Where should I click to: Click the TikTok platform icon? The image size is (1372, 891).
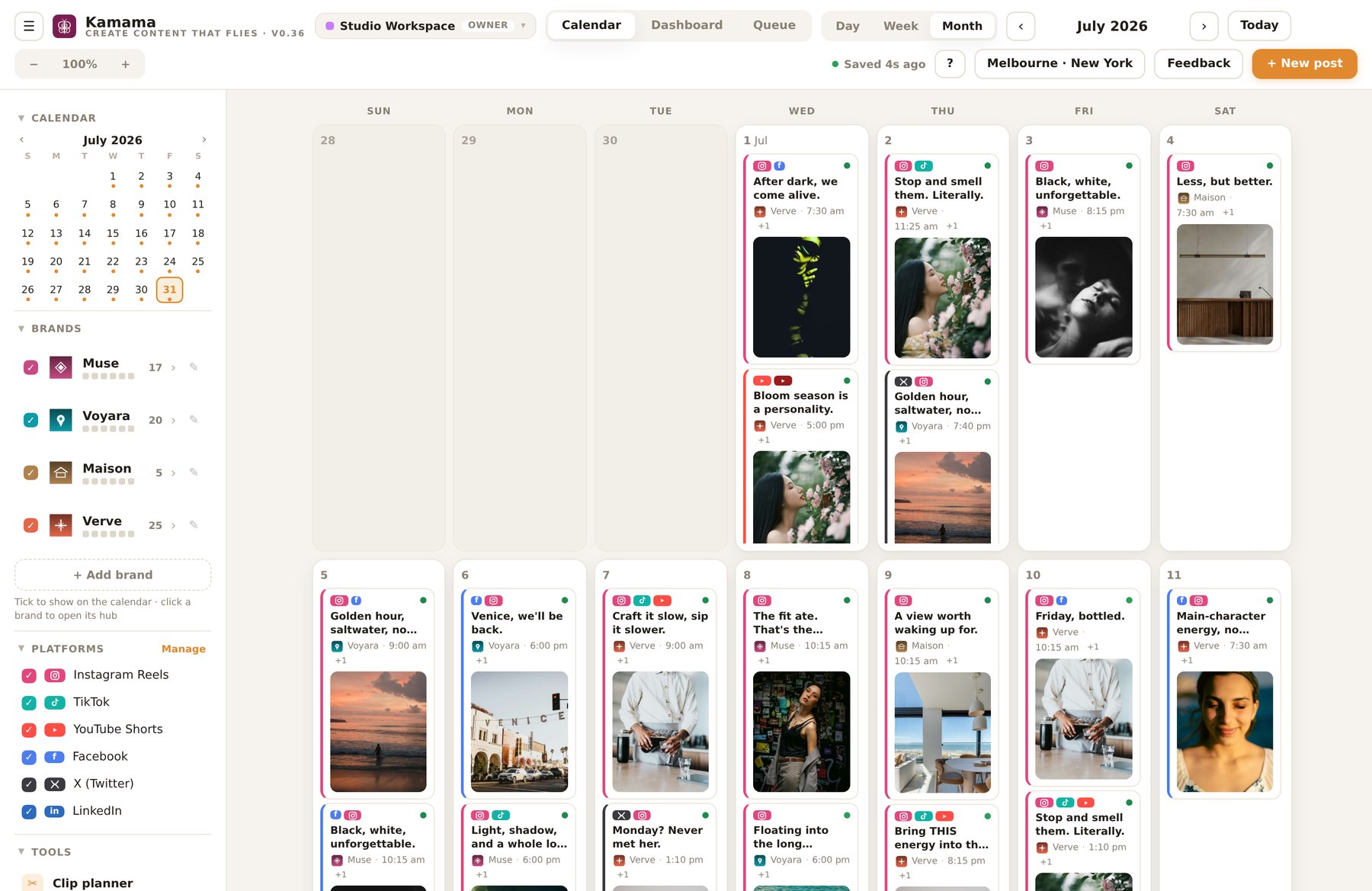coord(55,703)
